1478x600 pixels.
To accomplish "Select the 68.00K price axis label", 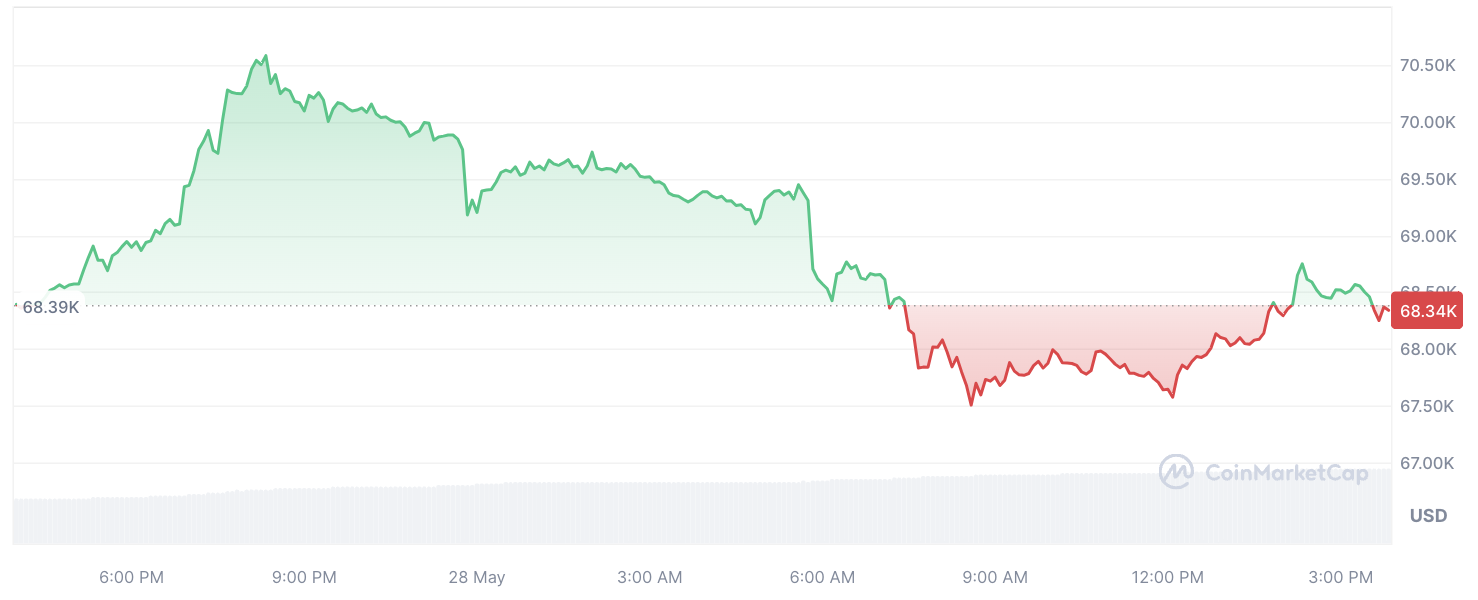I will pos(1427,350).
